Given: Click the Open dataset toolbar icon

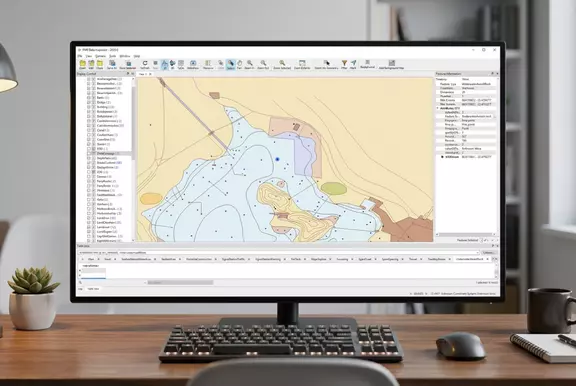Looking at the screenshot, I should click(x=83, y=65).
